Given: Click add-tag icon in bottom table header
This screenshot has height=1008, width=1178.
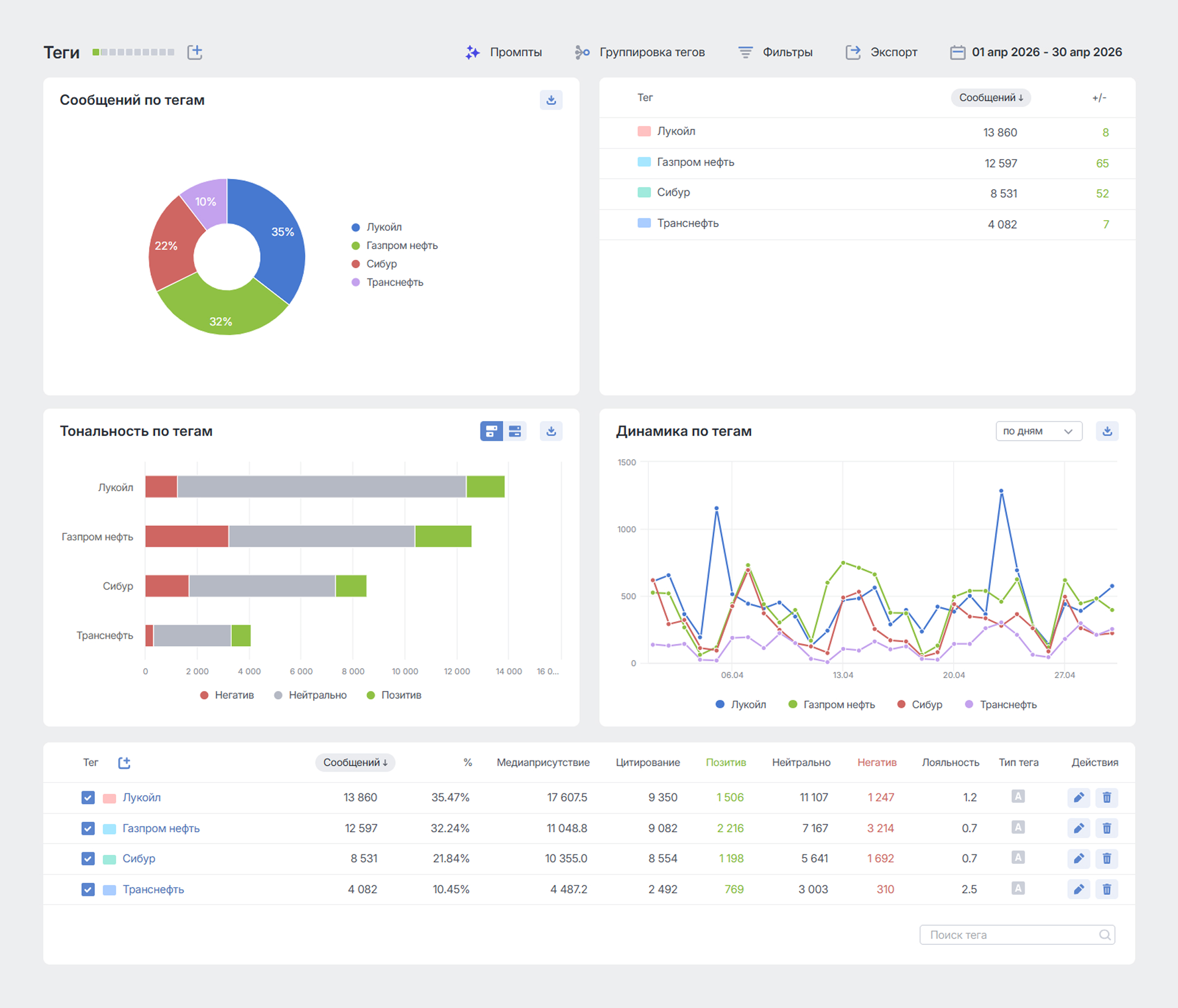Looking at the screenshot, I should pyautogui.click(x=124, y=762).
